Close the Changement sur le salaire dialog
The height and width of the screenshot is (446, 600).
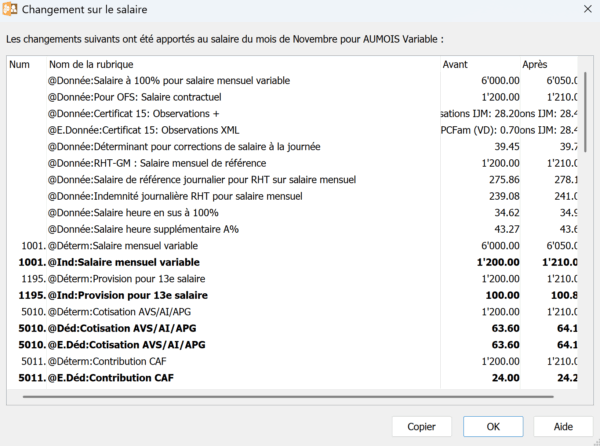coord(576,12)
